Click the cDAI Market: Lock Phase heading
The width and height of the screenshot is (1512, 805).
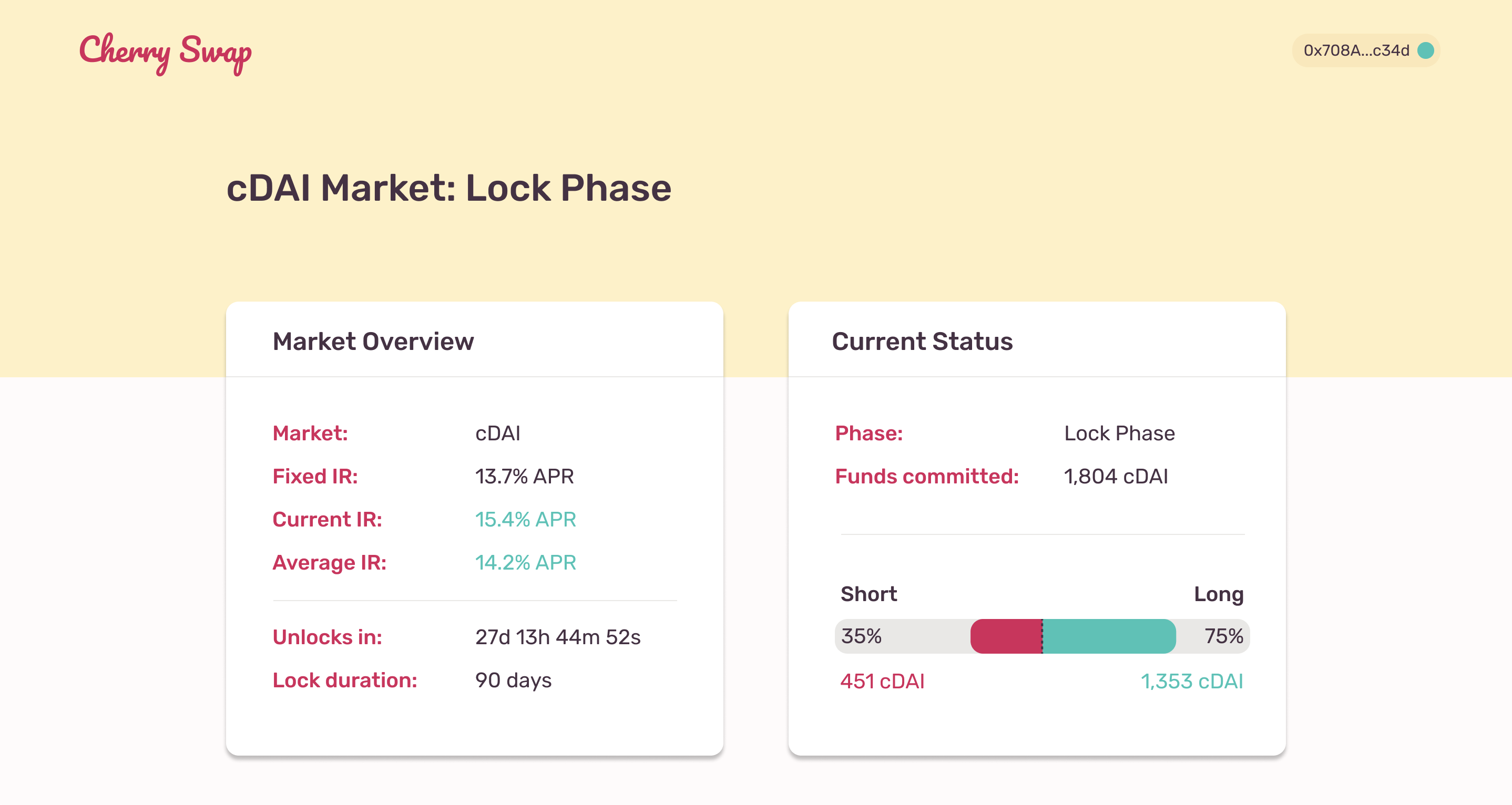coord(448,188)
